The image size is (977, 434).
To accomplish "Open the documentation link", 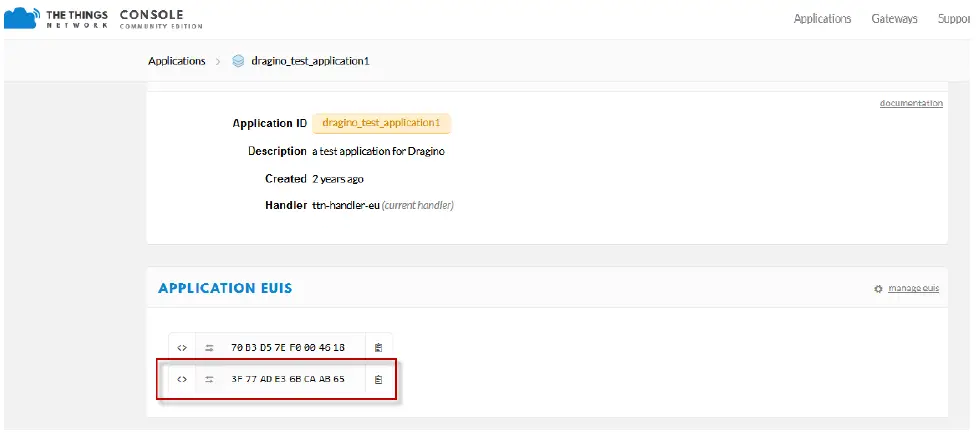I will 911,103.
